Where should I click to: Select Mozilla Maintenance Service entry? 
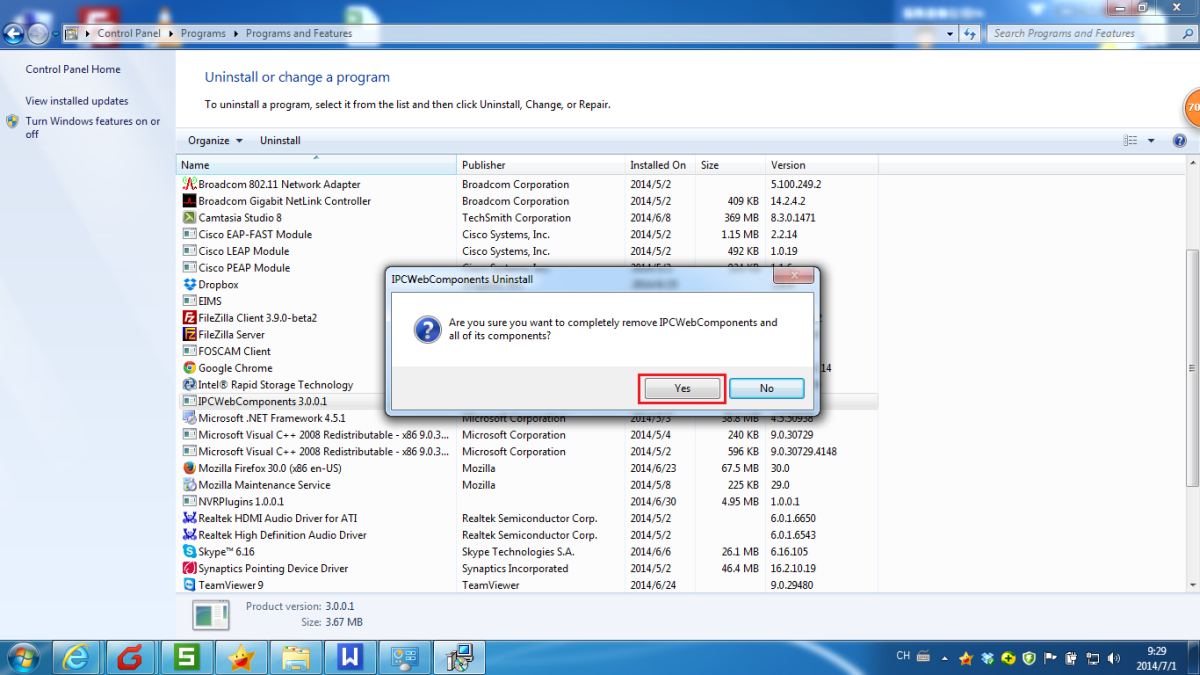[264, 485]
